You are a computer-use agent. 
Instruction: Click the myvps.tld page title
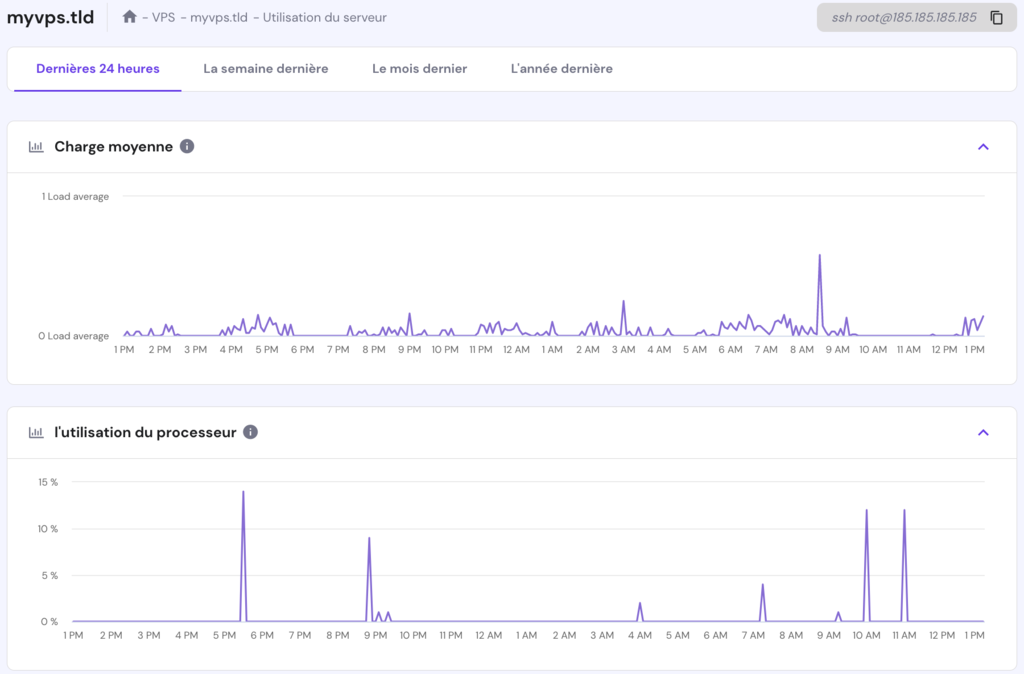pyautogui.click(x=51, y=17)
